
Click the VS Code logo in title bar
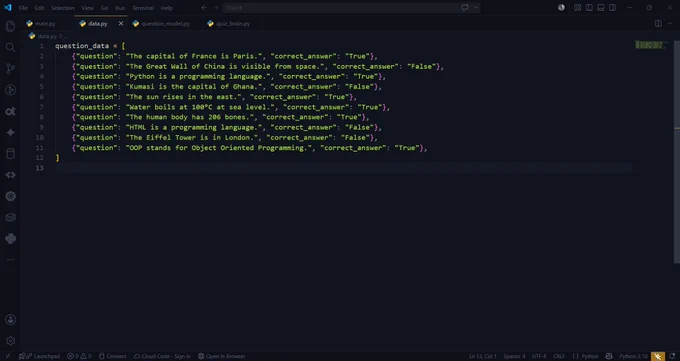click(8, 7)
